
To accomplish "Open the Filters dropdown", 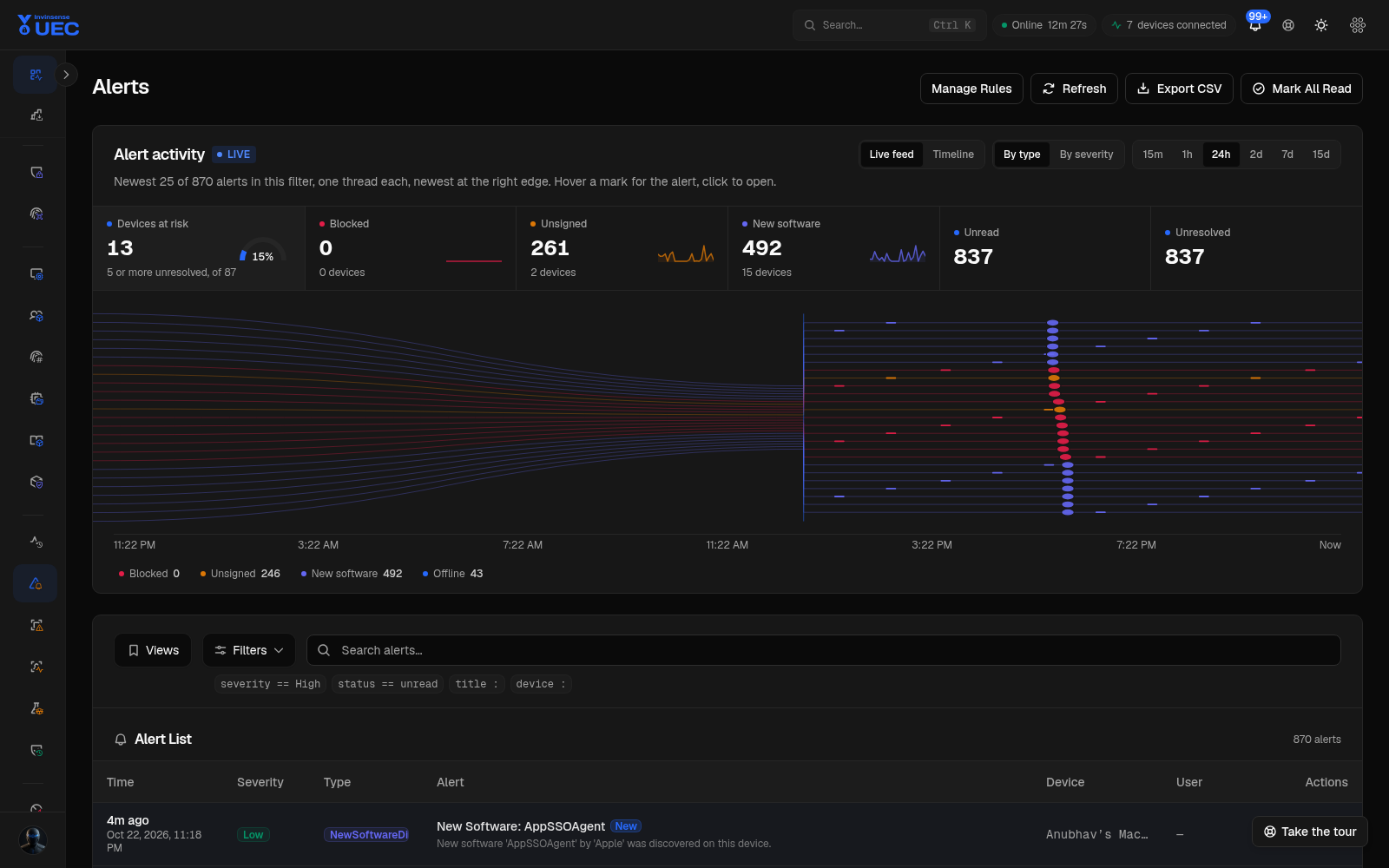I will click(x=249, y=650).
